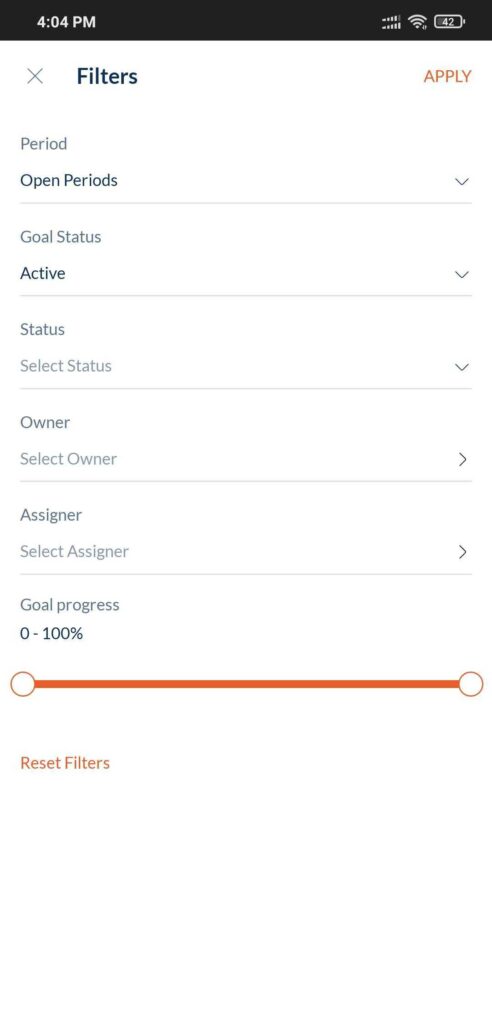Click the middle of the orange progress track
Image resolution: width=492 pixels, height=1024 pixels.
pos(246,684)
